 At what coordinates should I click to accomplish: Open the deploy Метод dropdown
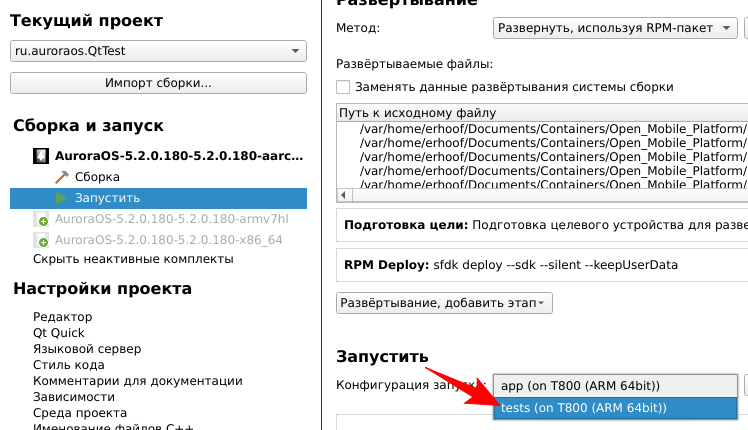[615, 28]
